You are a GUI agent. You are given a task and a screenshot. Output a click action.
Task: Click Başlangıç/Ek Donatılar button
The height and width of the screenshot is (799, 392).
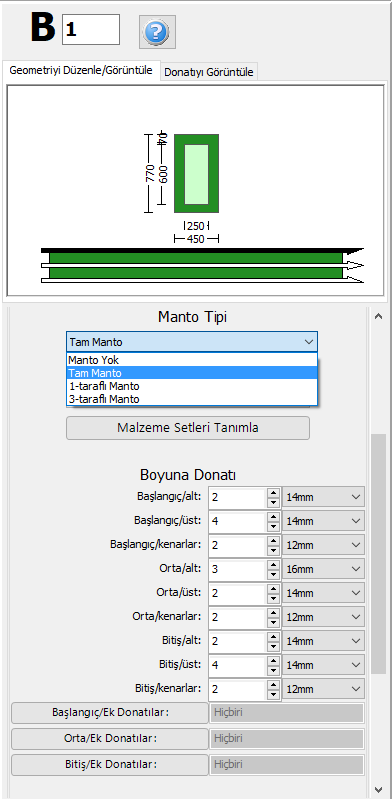point(110,712)
